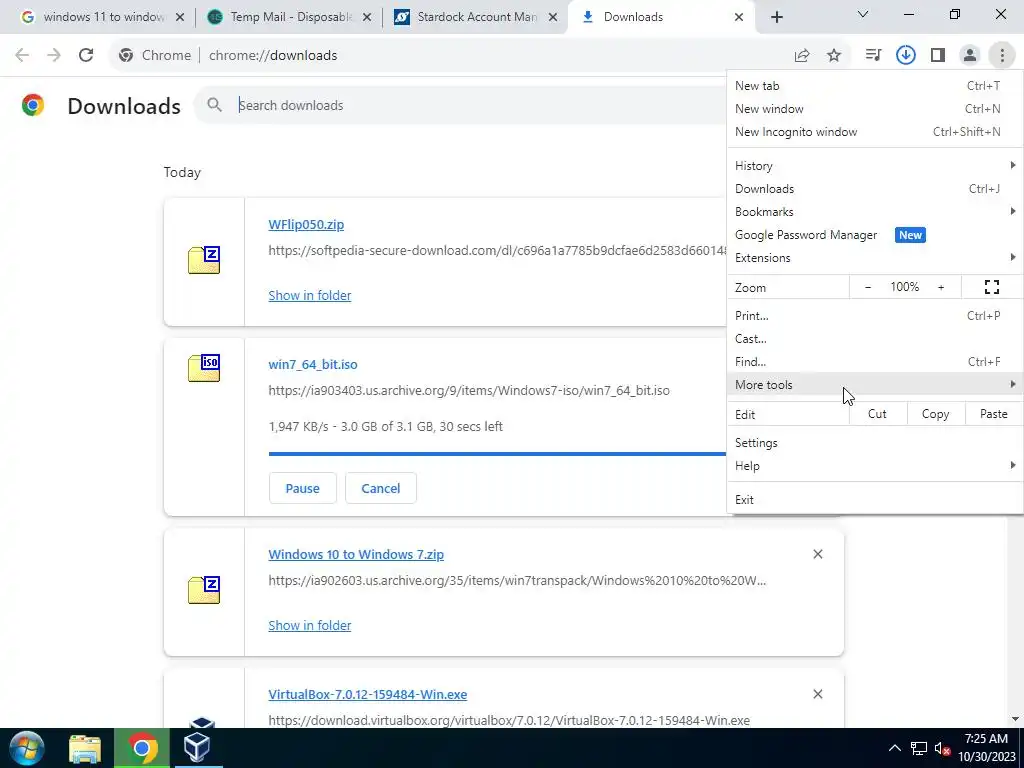Click the forward navigation arrow
The image size is (1024, 768).
point(54,55)
